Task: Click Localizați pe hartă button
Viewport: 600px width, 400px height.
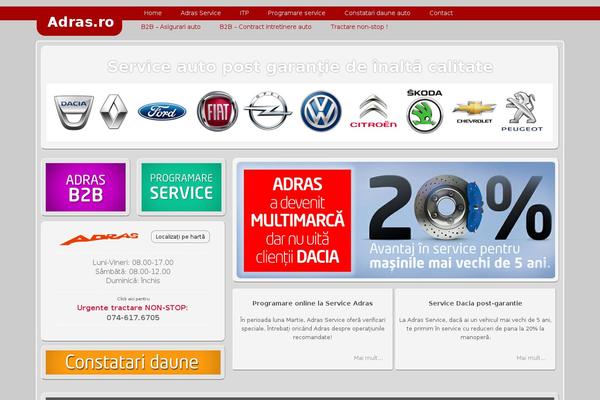Action: pos(180,237)
